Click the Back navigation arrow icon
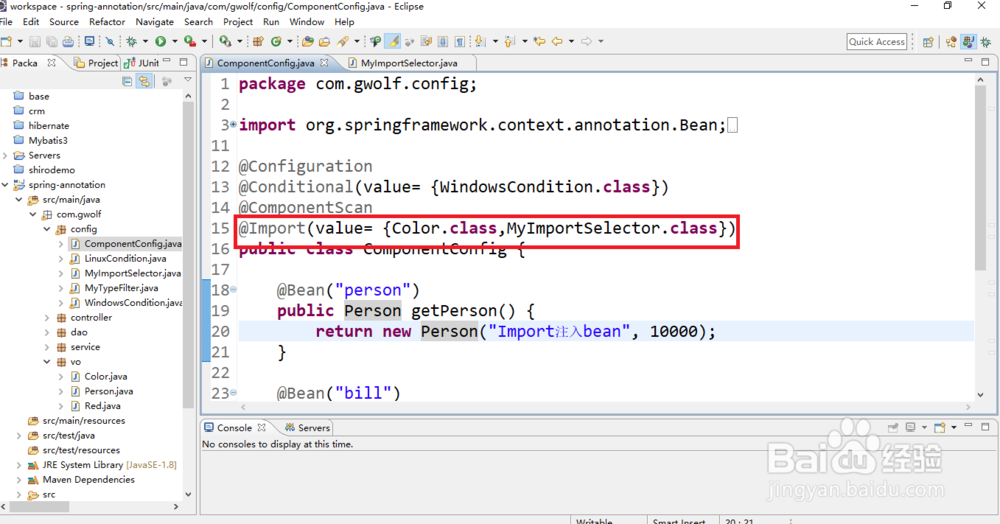 (557, 41)
